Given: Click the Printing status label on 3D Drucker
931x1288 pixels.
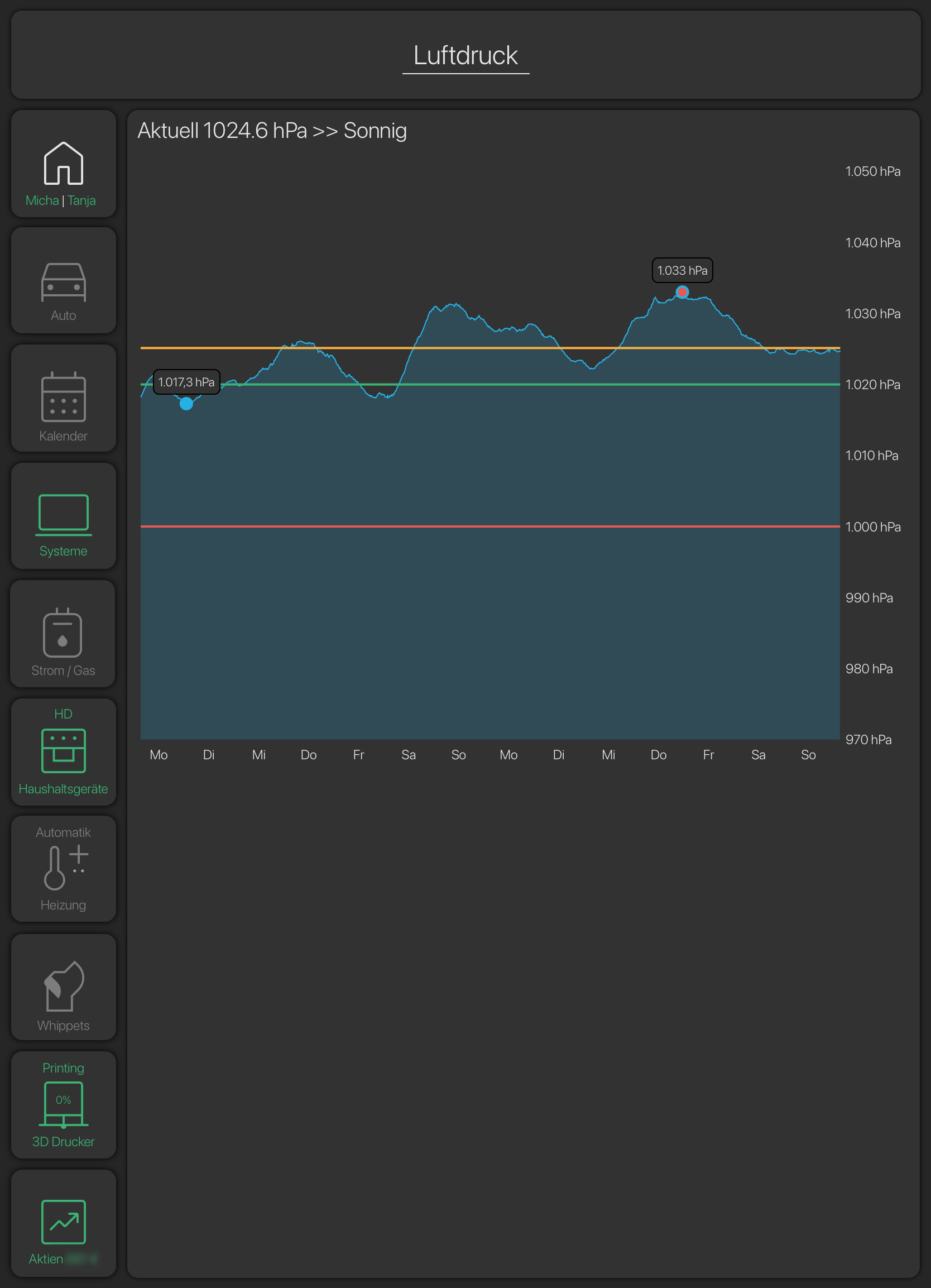Looking at the screenshot, I should [64, 1068].
